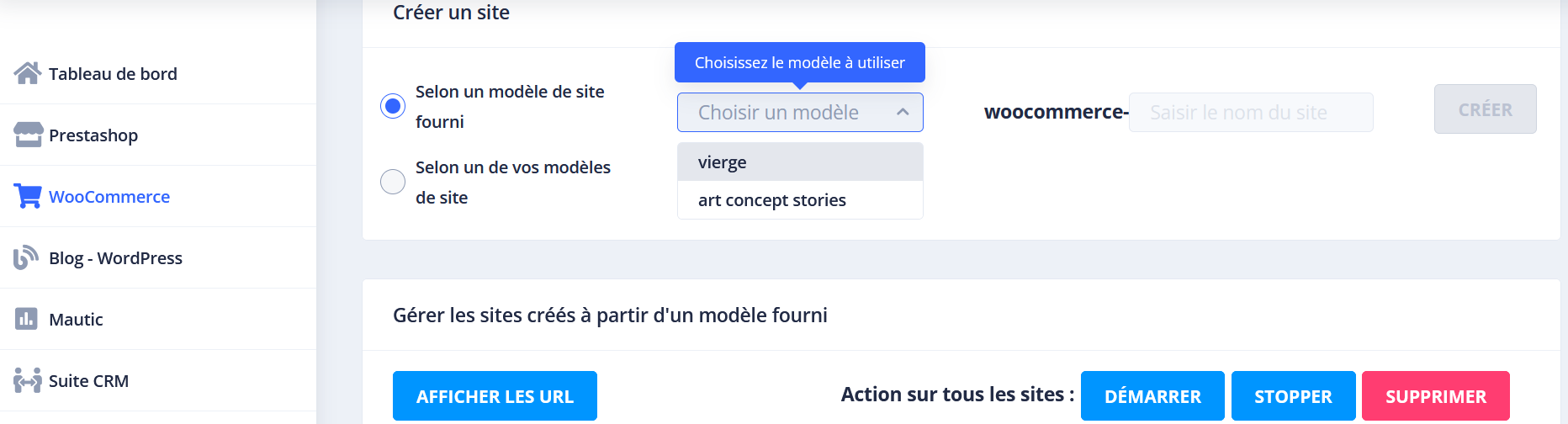Click the Mautic chart icon
Image resolution: width=1568 pixels, height=424 pixels.
(x=26, y=319)
